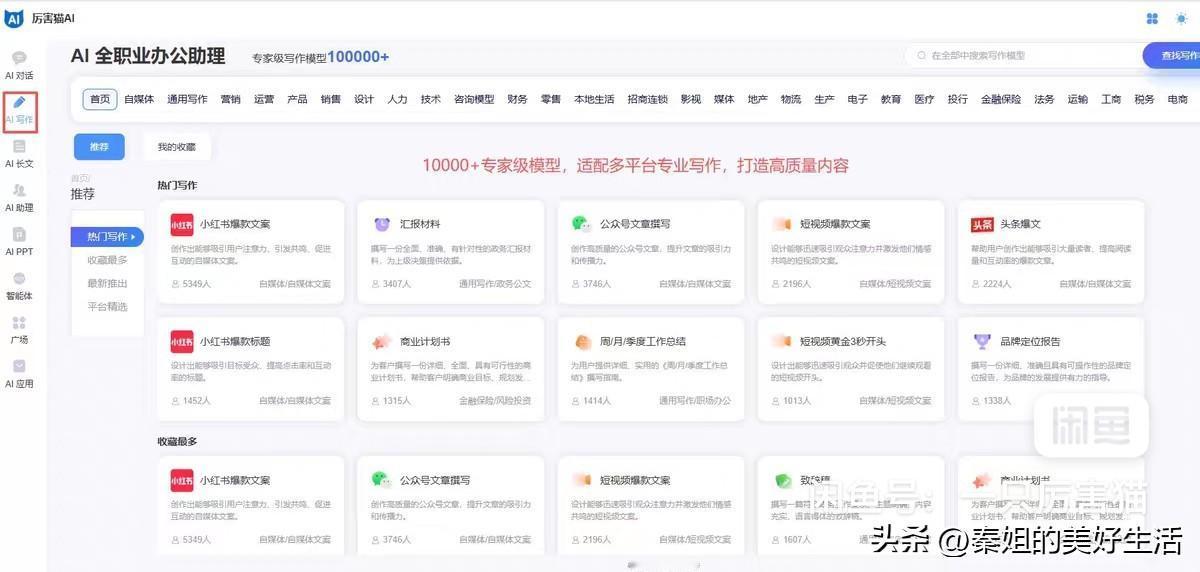Select 平台精选 in the filter list
Image resolution: width=1200 pixels, height=572 pixels.
pyautogui.click(x=107, y=306)
